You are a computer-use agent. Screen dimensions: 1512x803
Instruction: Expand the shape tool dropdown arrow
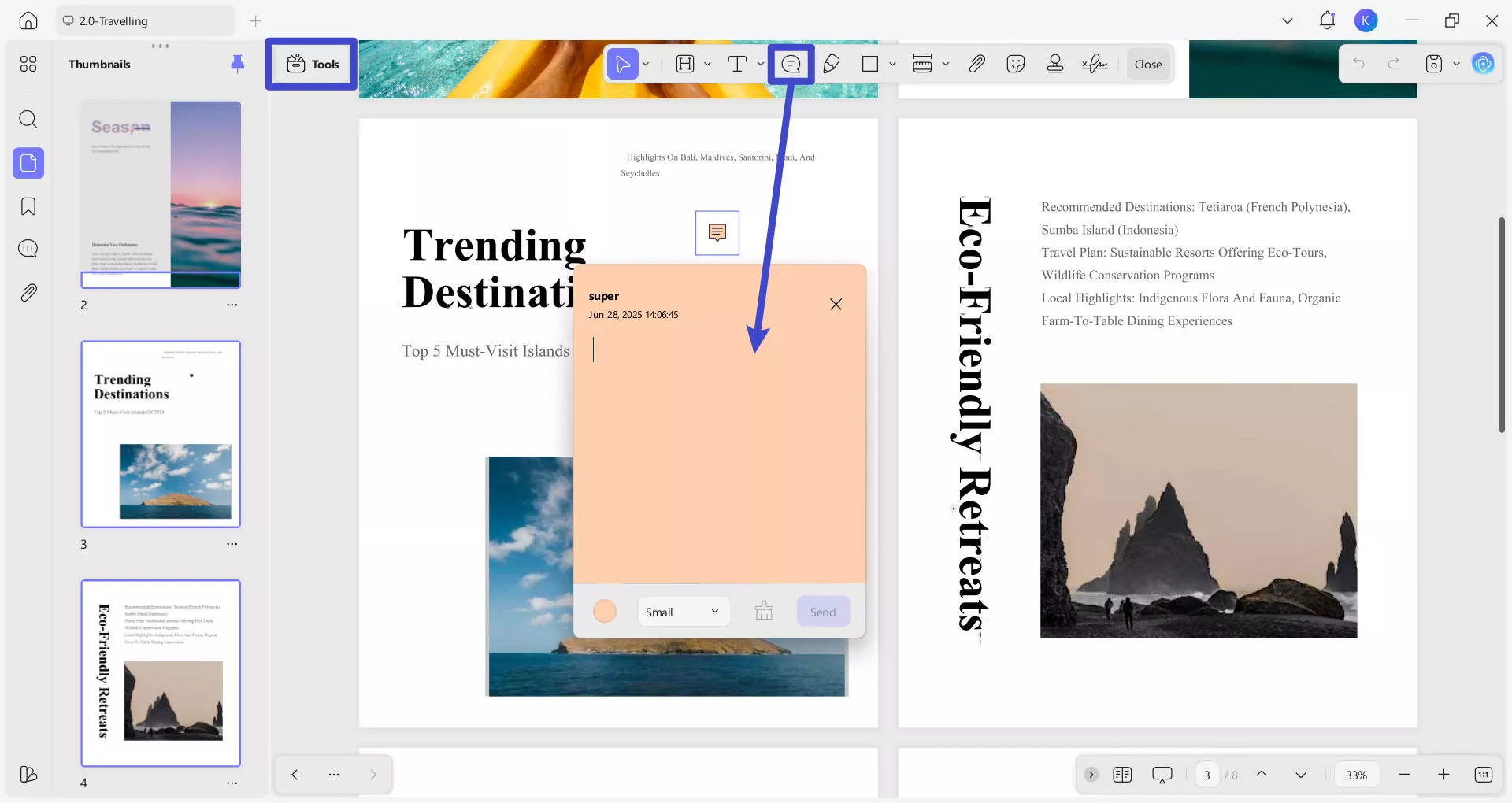pos(892,64)
